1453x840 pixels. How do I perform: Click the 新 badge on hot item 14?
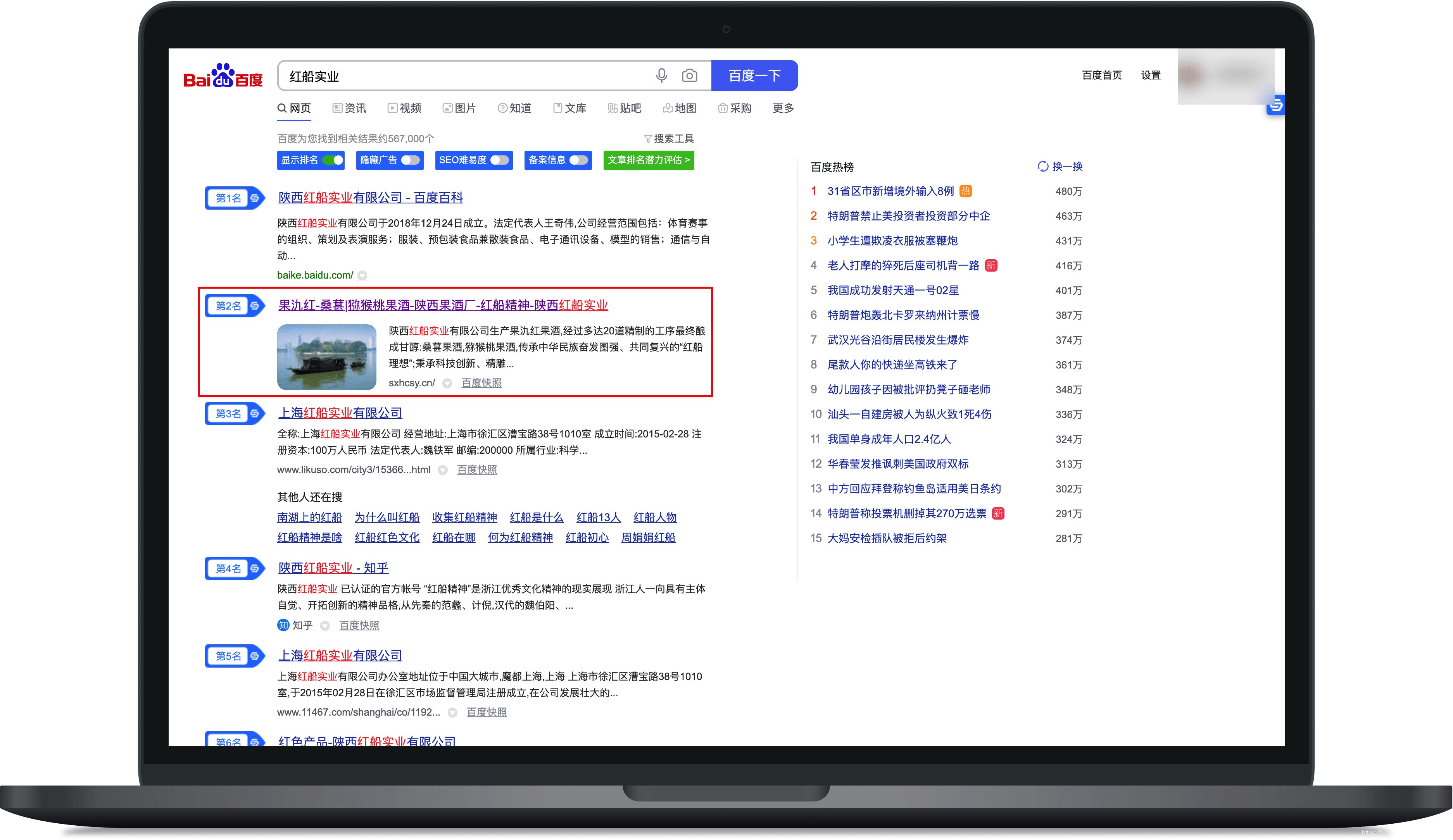pos(998,513)
